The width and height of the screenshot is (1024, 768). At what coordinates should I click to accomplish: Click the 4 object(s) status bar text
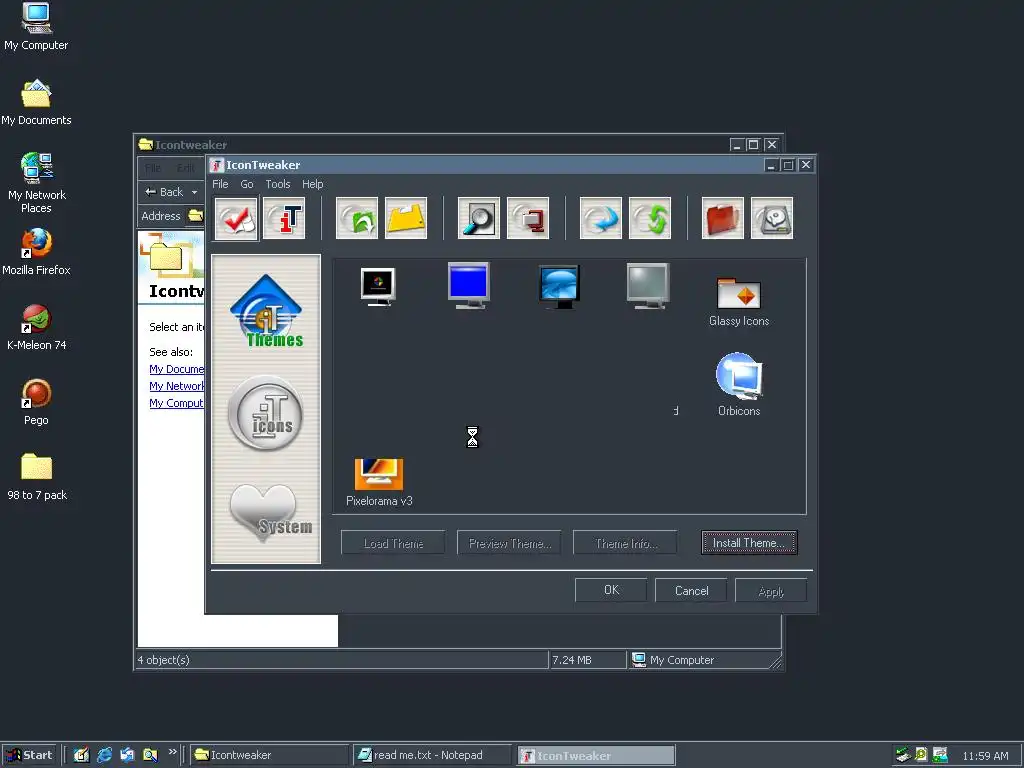[163, 660]
